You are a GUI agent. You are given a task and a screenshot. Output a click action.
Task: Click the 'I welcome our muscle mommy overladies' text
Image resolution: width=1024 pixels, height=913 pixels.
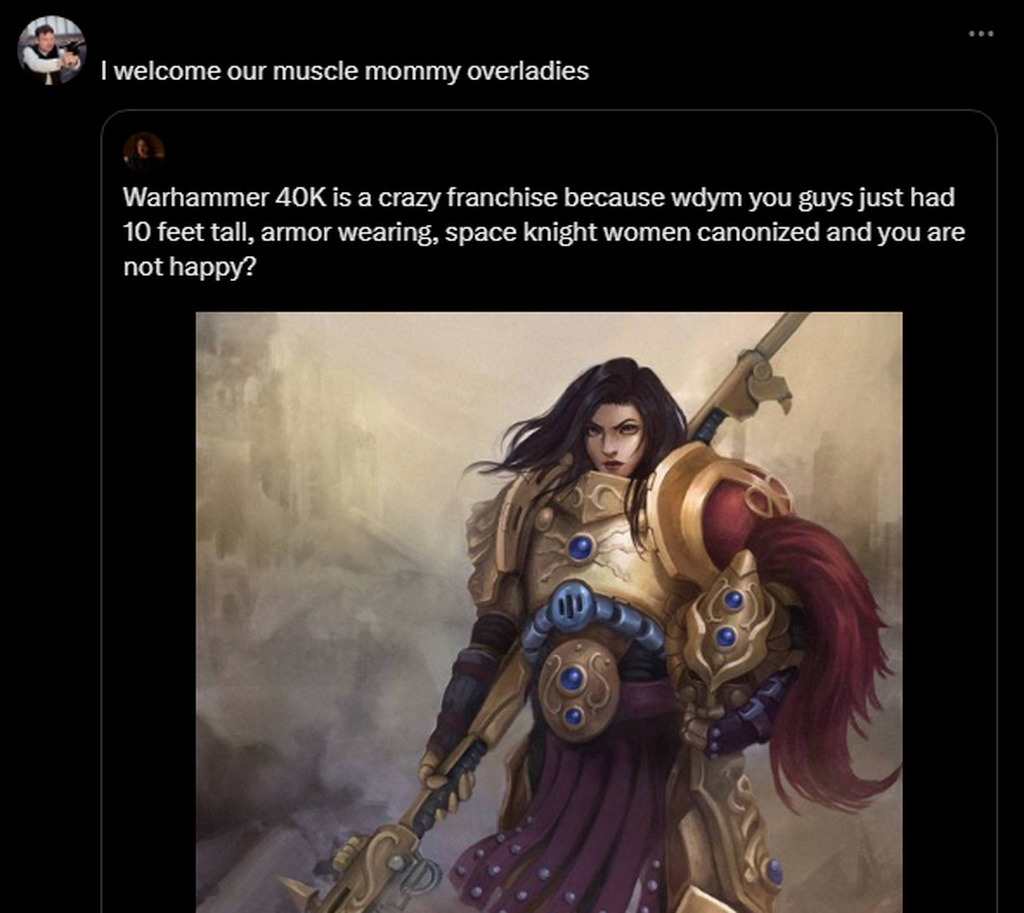[345, 71]
